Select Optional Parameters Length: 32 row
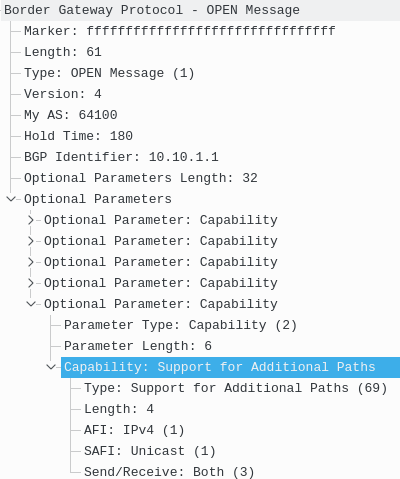400x479 pixels. (141, 178)
